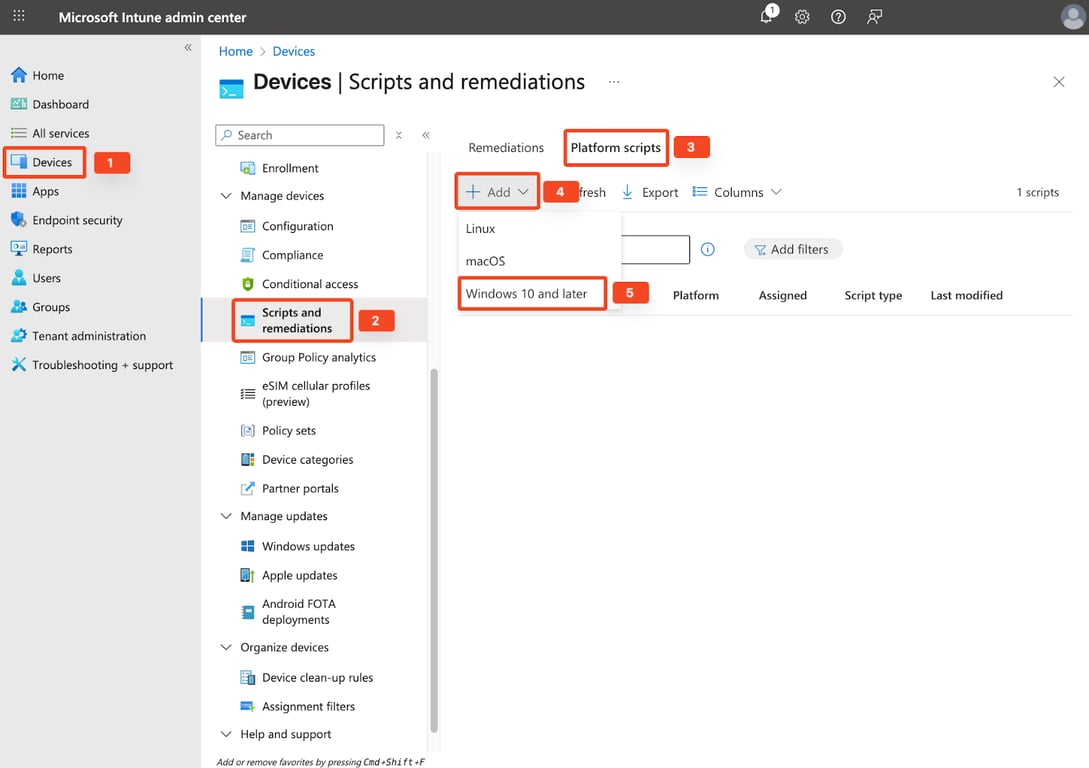This screenshot has width=1089, height=768.
Task: Click the user account avatar
Action: (x=1071, y=17)
